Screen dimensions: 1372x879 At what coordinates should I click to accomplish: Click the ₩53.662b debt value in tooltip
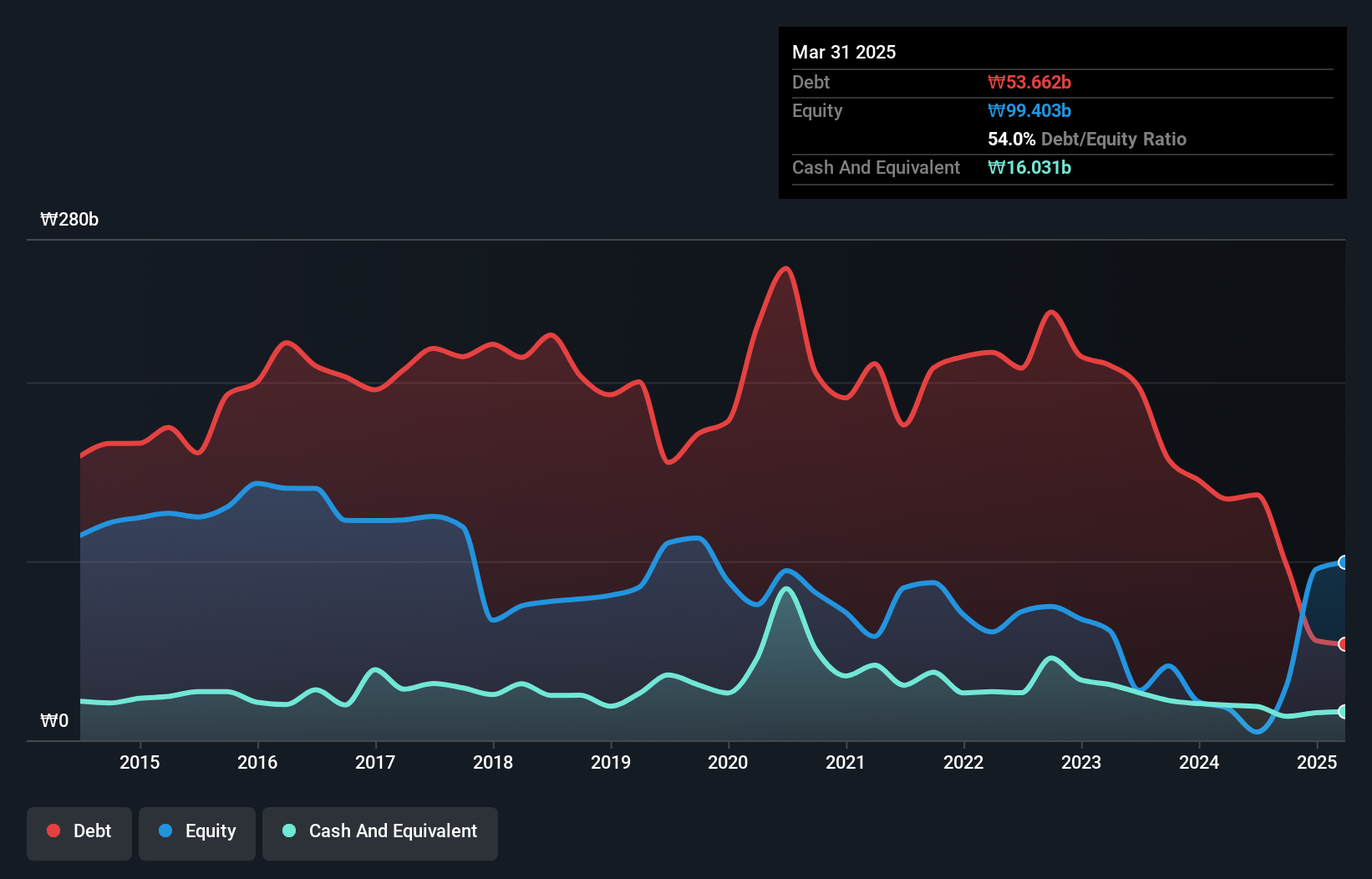1029,82
